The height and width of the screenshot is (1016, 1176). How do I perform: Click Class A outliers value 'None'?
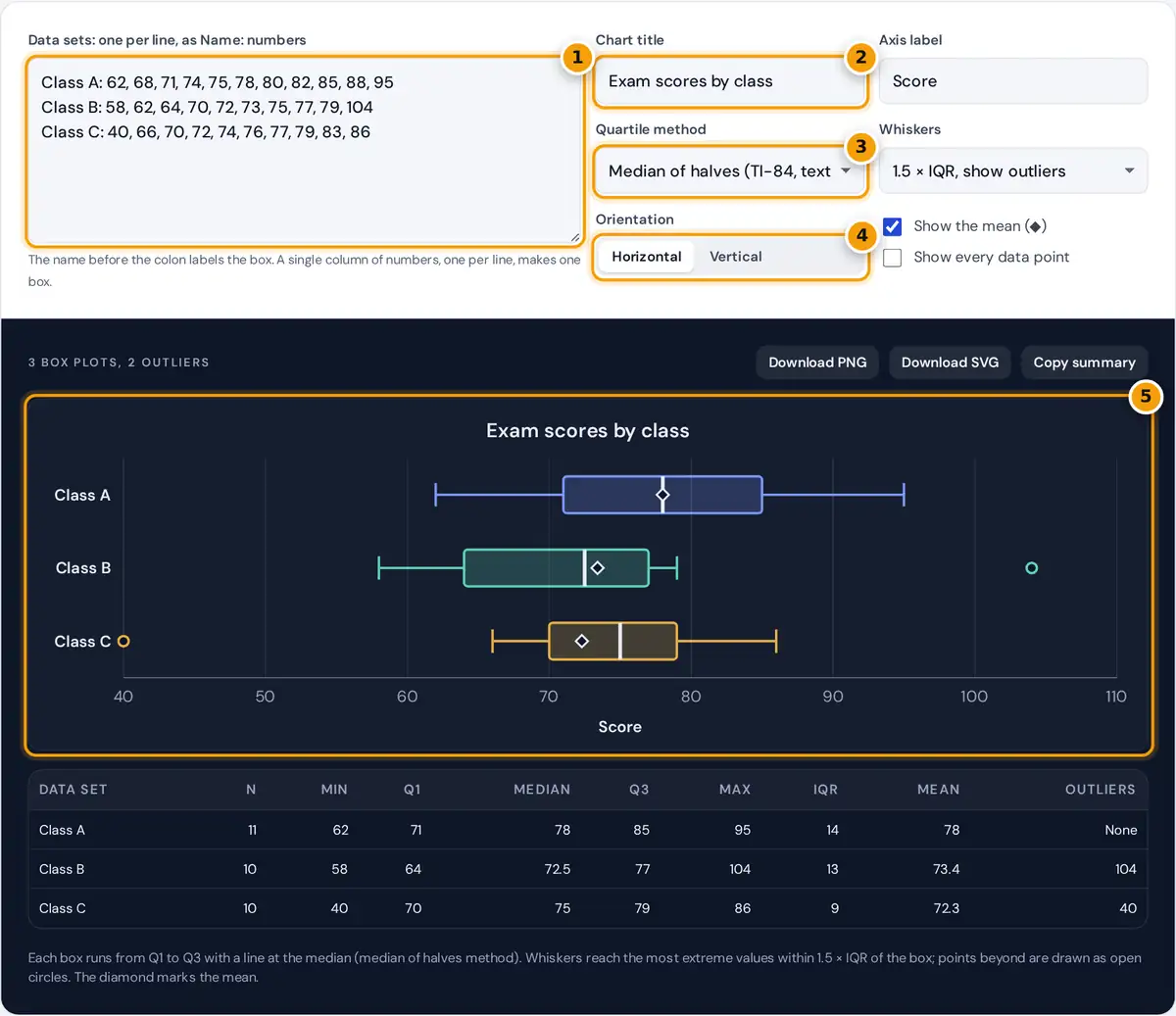click(1121, 830)
